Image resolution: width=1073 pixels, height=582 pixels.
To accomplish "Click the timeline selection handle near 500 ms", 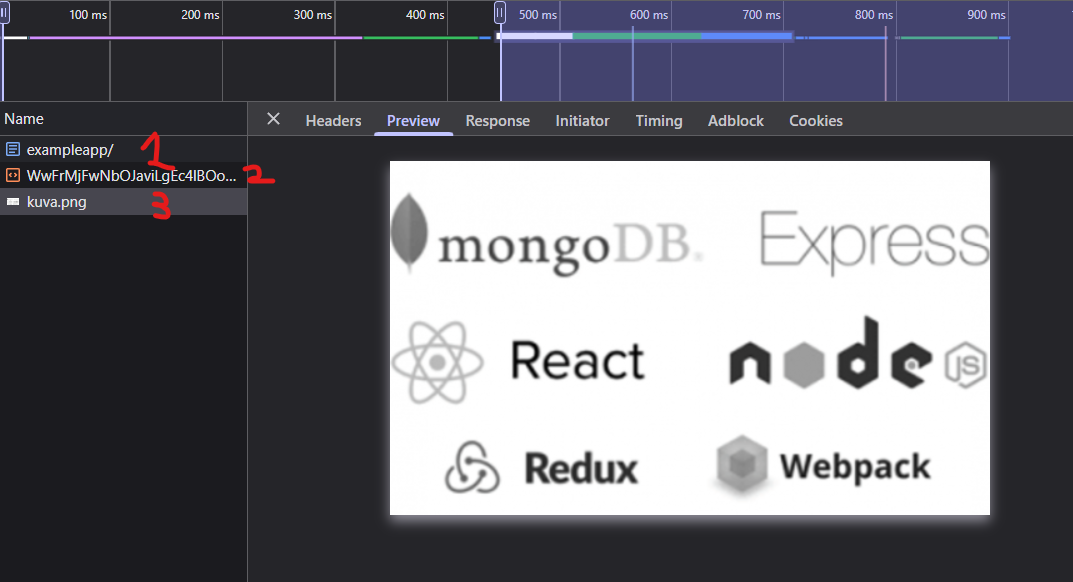I will [500, 12].
